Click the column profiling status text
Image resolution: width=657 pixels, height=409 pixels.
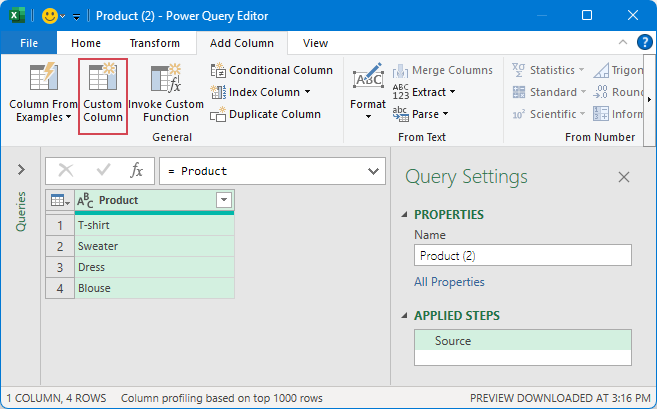coord(222,398)
